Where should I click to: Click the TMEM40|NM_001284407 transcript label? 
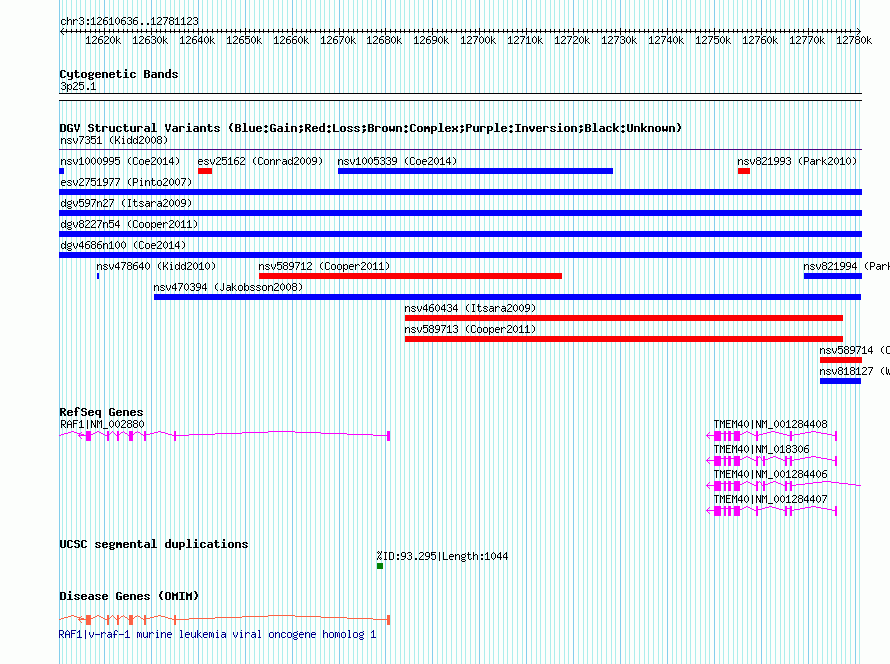point(770,499)
